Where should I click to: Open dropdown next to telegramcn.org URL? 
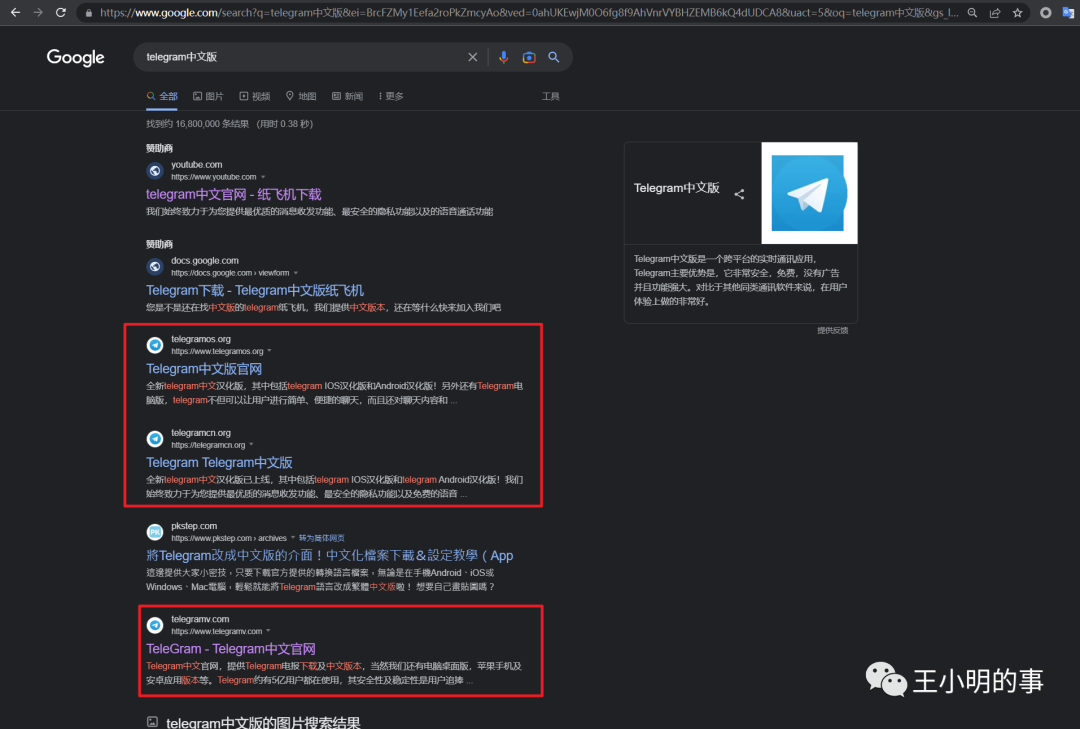tap(251, 445)
